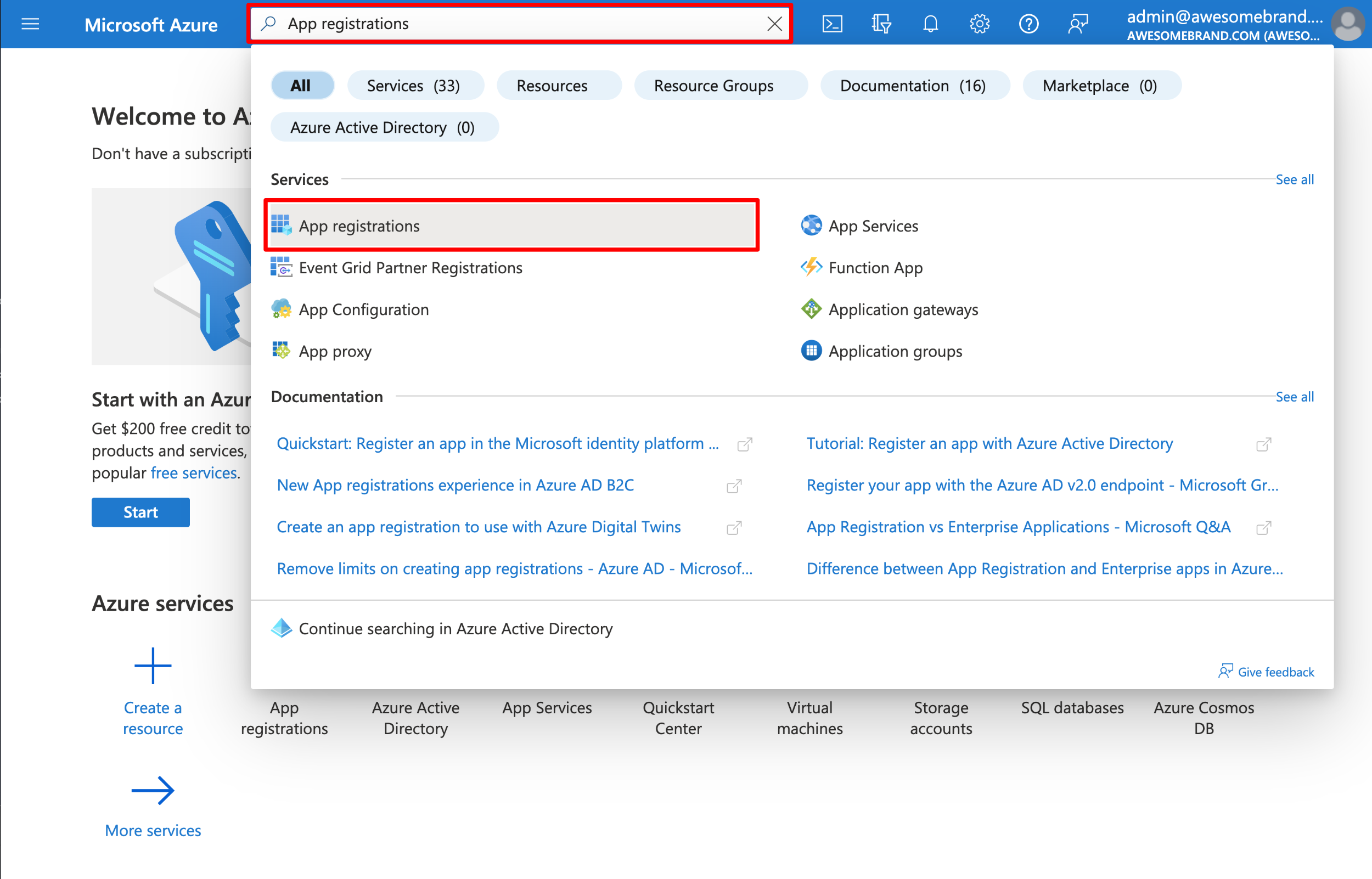This screenshot has height=879, width=1372.
Task: Open Quickstart: Register an app doc
Action: coord(498,443)
